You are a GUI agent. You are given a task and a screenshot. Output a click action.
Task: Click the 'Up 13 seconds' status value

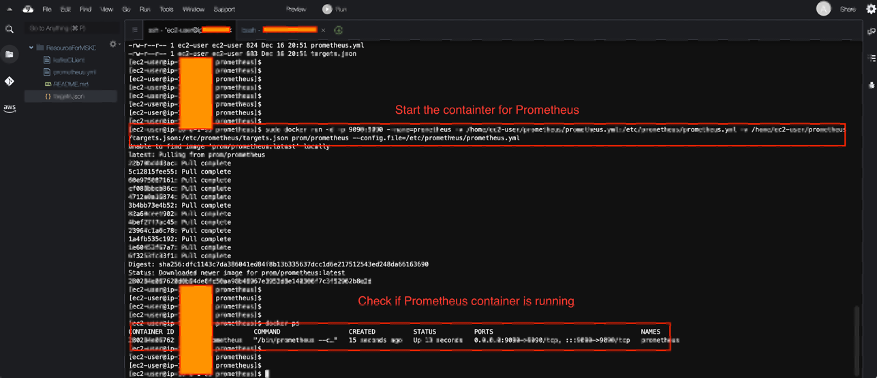pyautogui.click(x=438, y=340)
